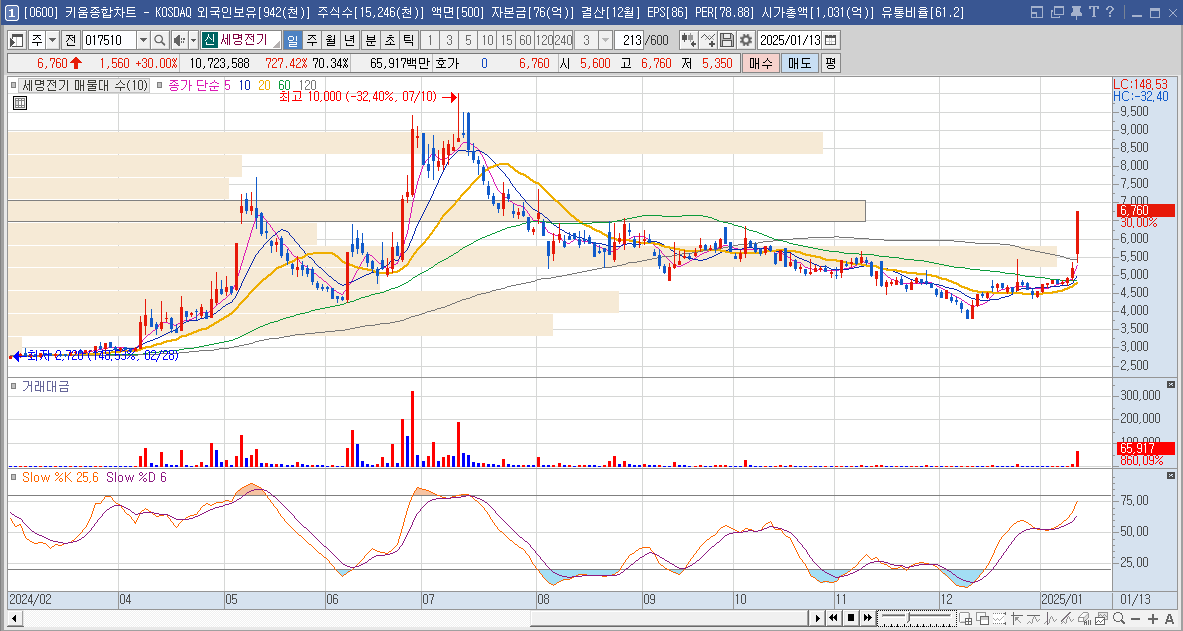Click the bottom dotted chart range icon
Image resolution: width=1183 pixels, height=631 pixels.
pyautogui.click(x=999, y=618)
